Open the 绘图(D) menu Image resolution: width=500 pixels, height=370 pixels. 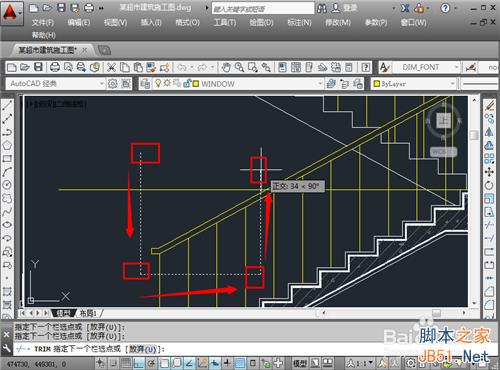(x=261, y=23)
